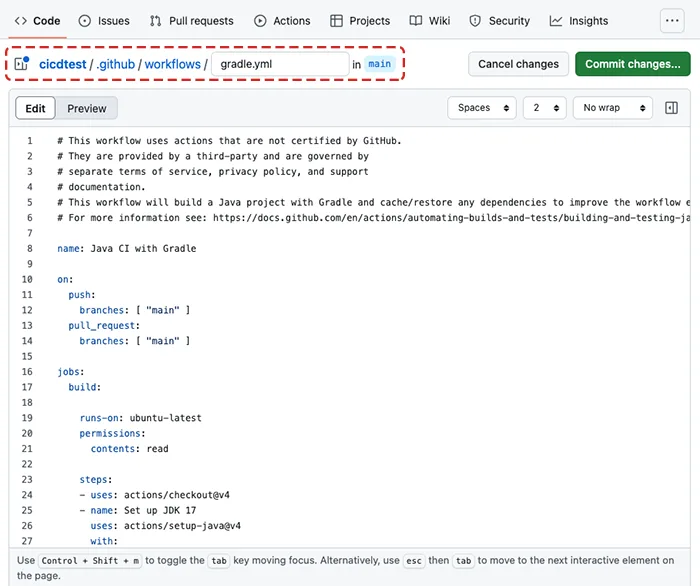Click Cancel changes button
Viewport: 700px width, 586px height.
click(x=518, y=64)
